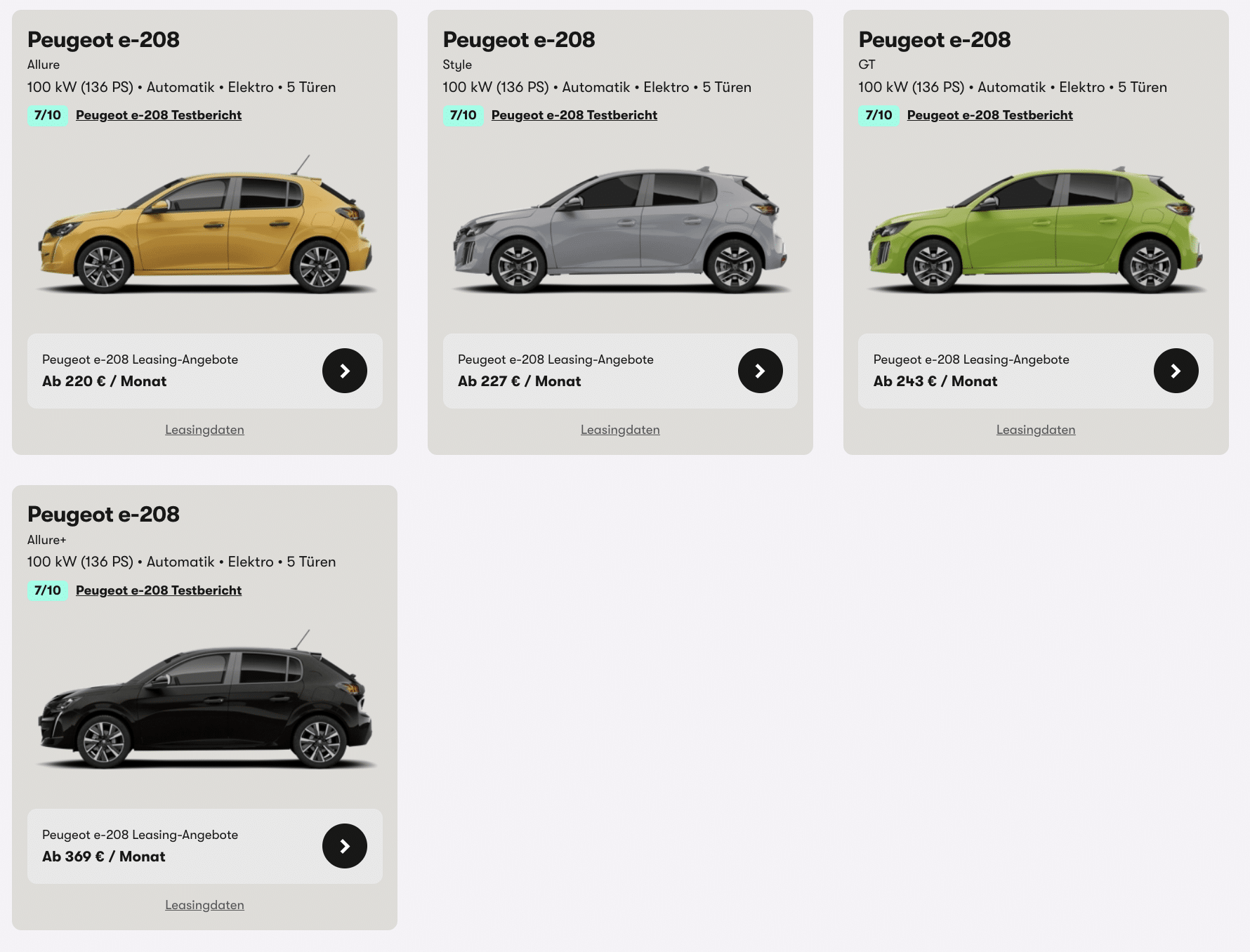1250x952 pixels.
Task: Open leasing offers arrow for GT card
Action: click(x=1176, y=371)
